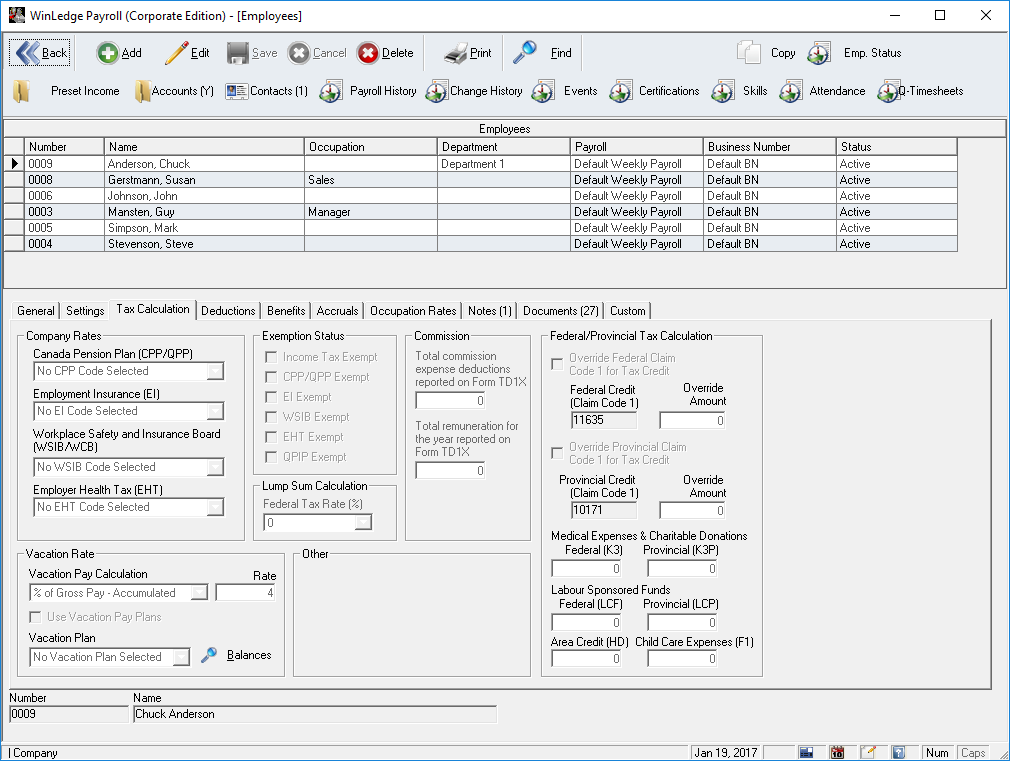Click the vacation Rate input field
Image resolution: width=1010 pixels, height=761 pixels.
click(245, 593)
